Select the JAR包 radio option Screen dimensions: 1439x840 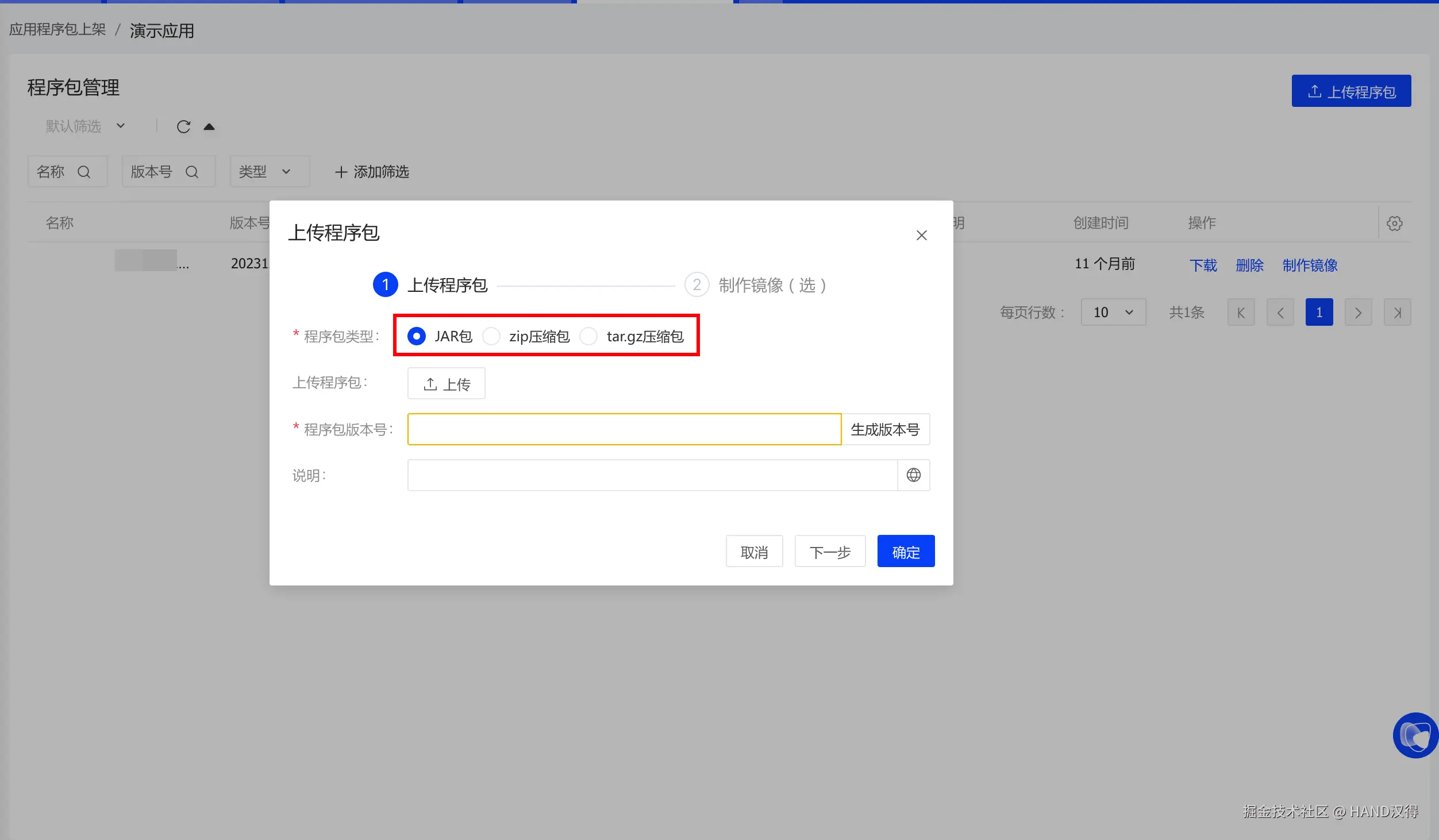point(417,336)
